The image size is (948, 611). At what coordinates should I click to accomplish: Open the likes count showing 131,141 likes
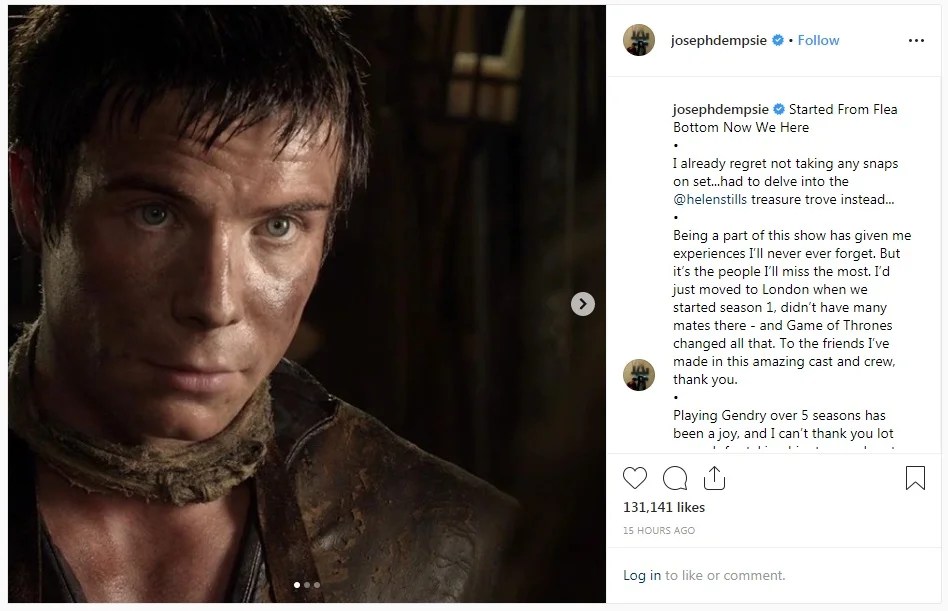pyautogui.click(x=664, y=508)
